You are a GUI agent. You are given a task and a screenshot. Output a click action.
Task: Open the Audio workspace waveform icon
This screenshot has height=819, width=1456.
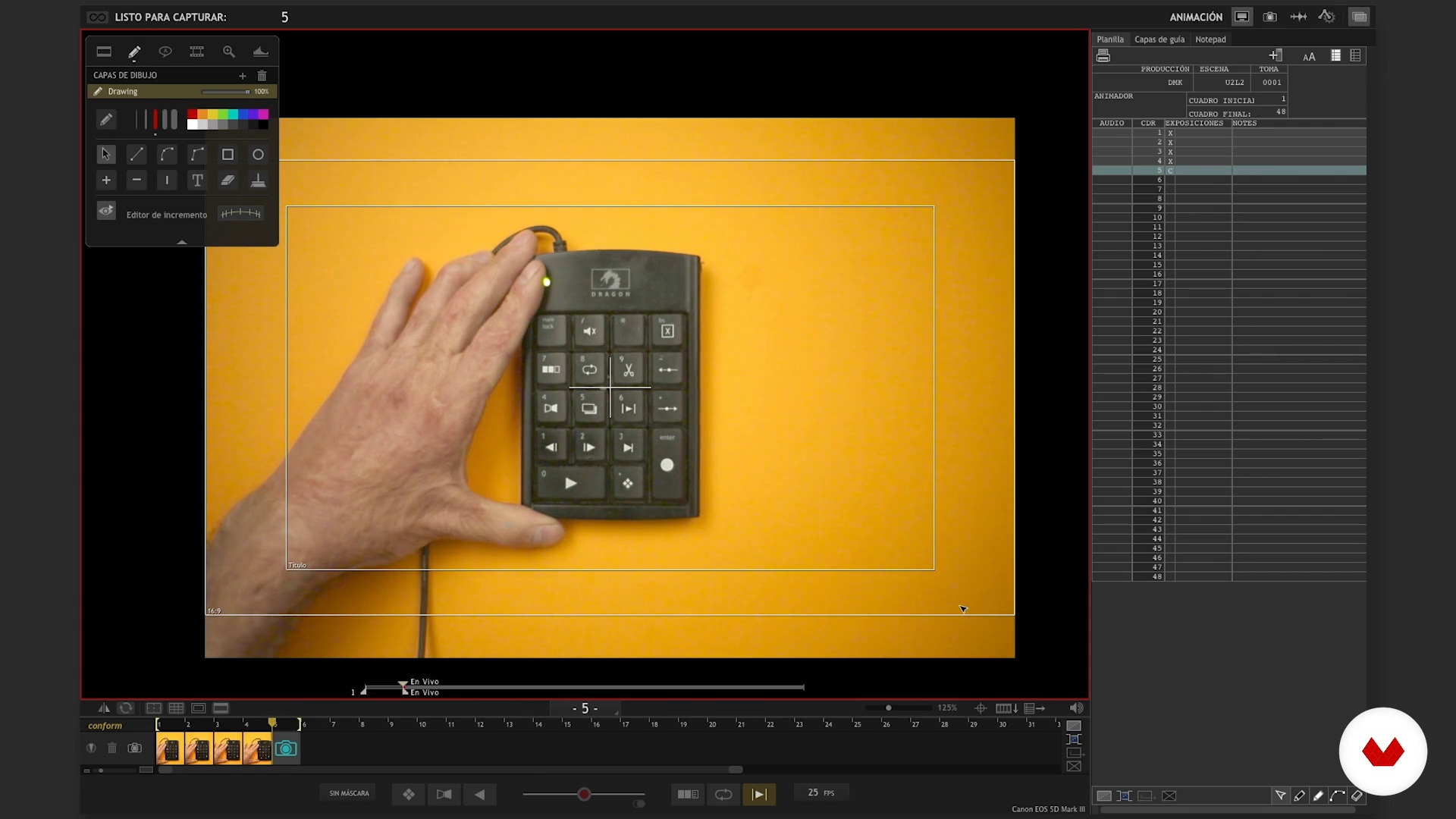click(1298, 17)
